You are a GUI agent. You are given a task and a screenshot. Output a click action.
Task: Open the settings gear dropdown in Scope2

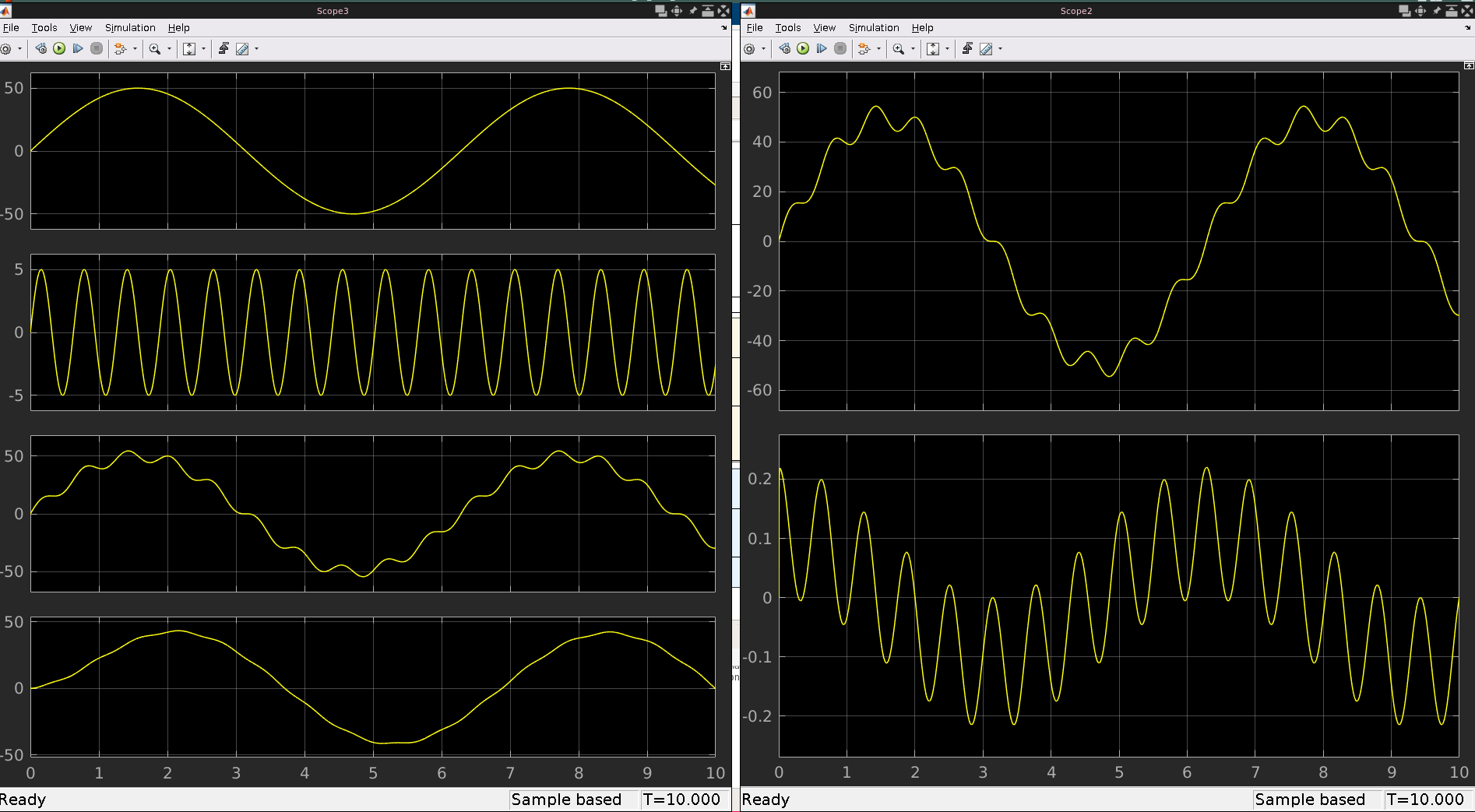[764, 48]
